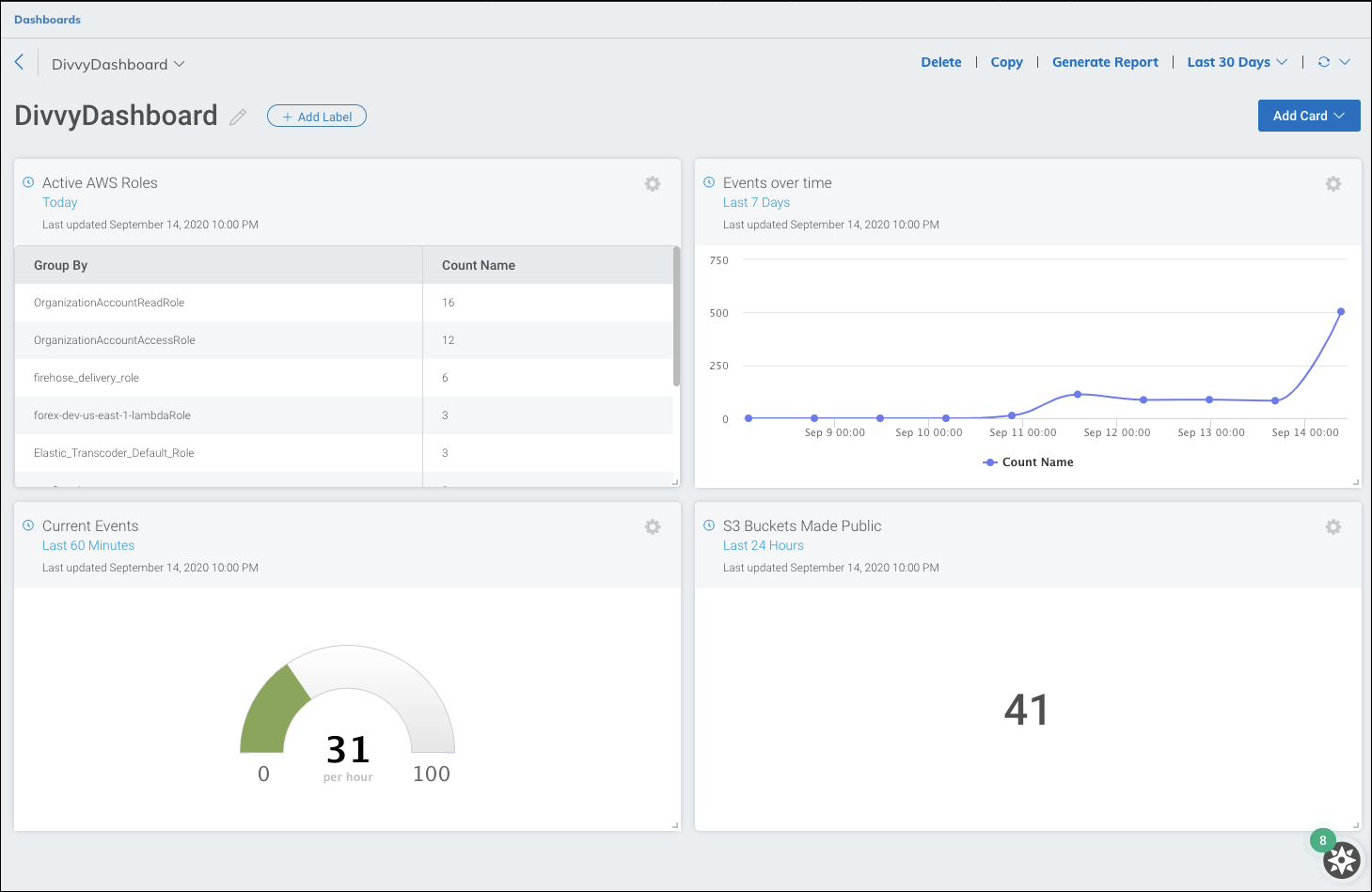Click Generate Report
Image resolution: width=1372 pixels, height=892 pixels.
[x=1105, y=62]
